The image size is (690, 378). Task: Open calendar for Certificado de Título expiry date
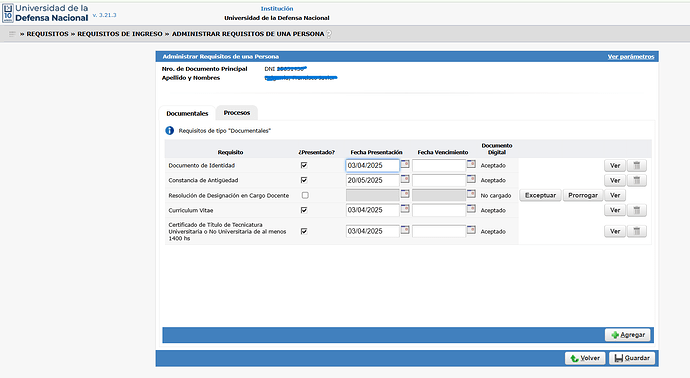tap(471, 230)
